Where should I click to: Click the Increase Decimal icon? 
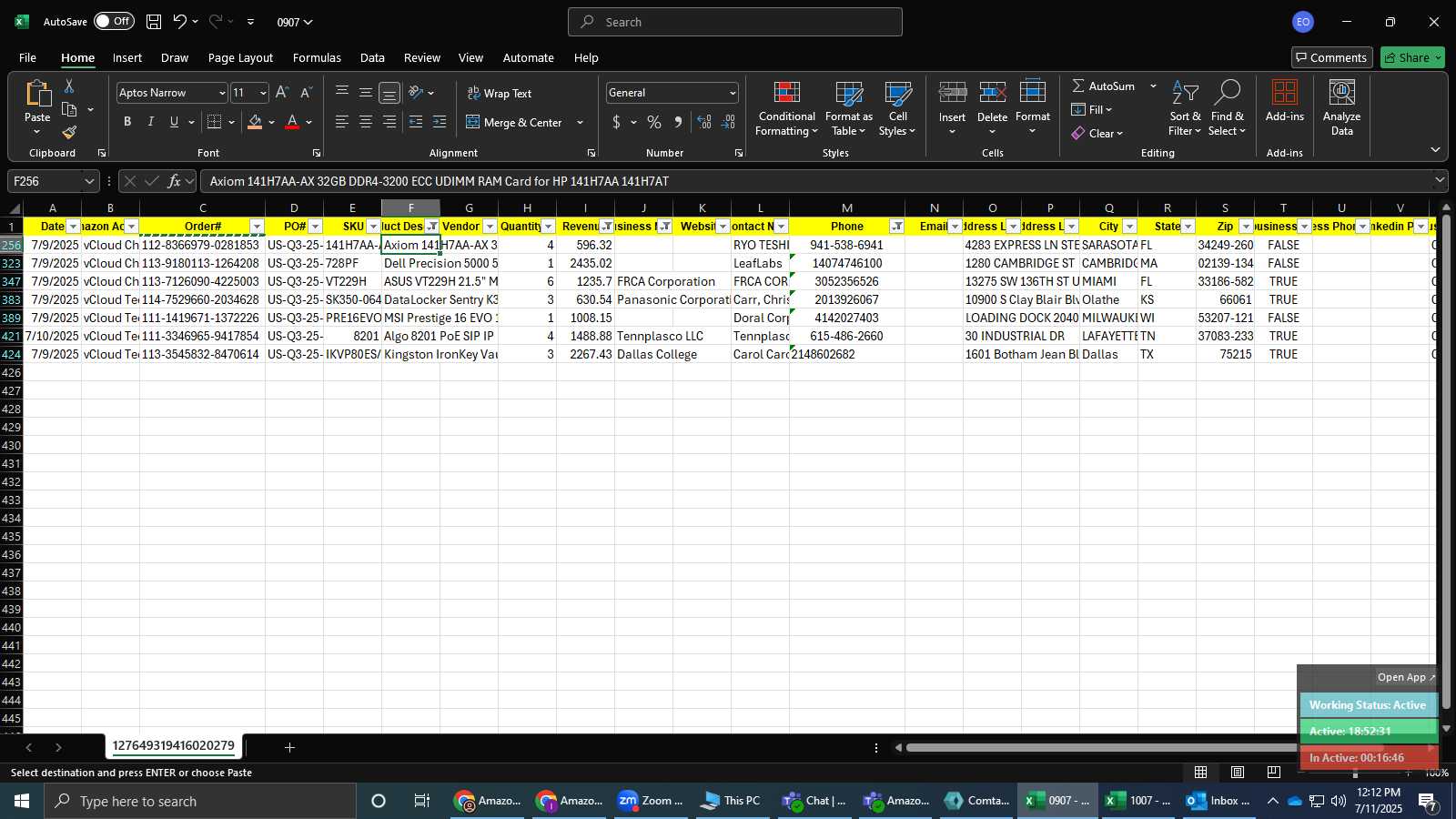click(x=704, y=122)
